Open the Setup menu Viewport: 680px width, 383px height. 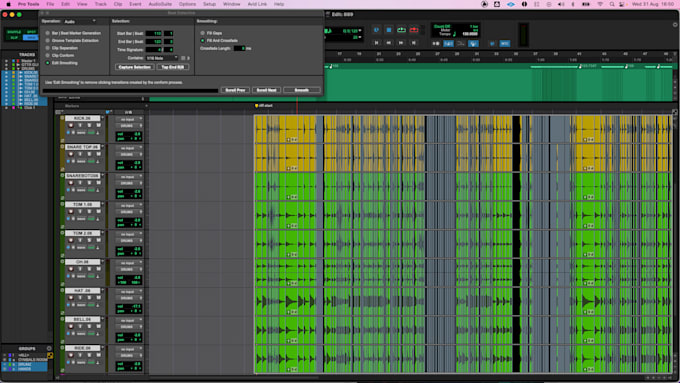tap(209, 4)
